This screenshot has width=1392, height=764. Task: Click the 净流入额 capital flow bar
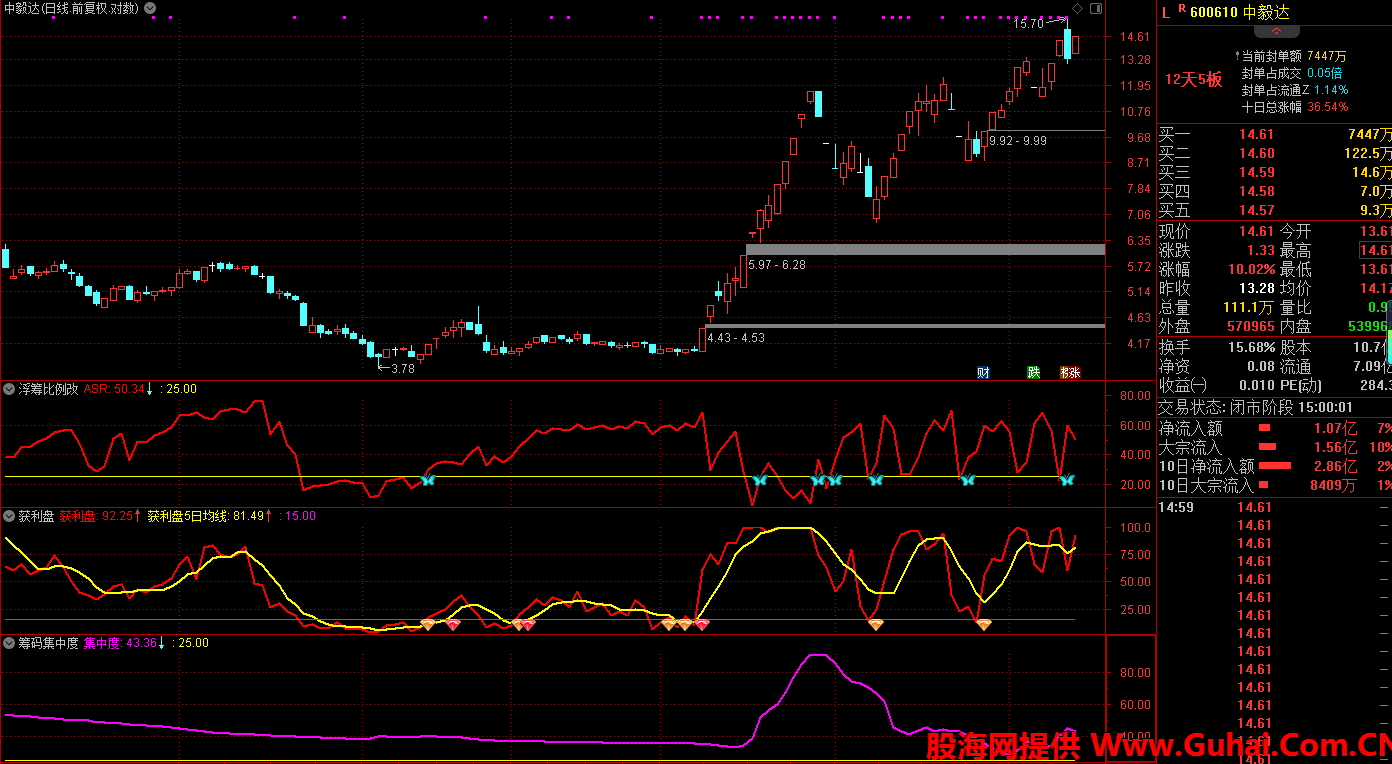click(x=1264, y=428)
